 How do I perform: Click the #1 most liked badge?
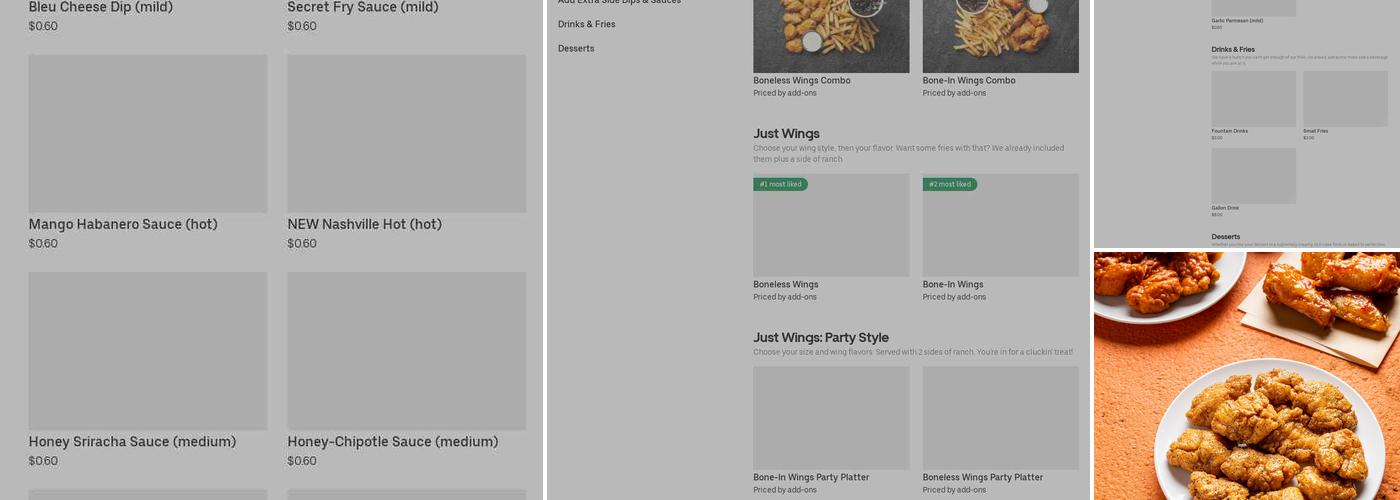pos(780,184)
